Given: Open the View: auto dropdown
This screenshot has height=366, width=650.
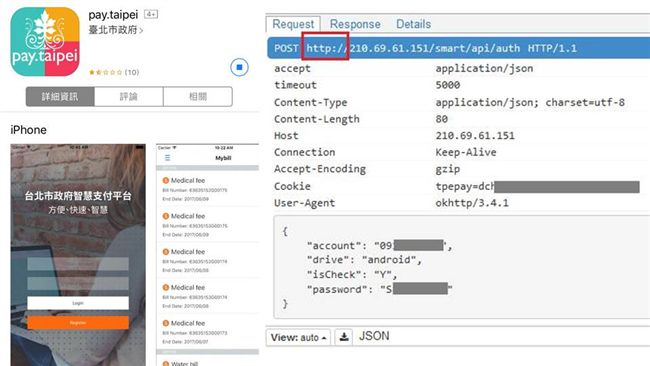Looking at the screenshot, I should [298, 337].
